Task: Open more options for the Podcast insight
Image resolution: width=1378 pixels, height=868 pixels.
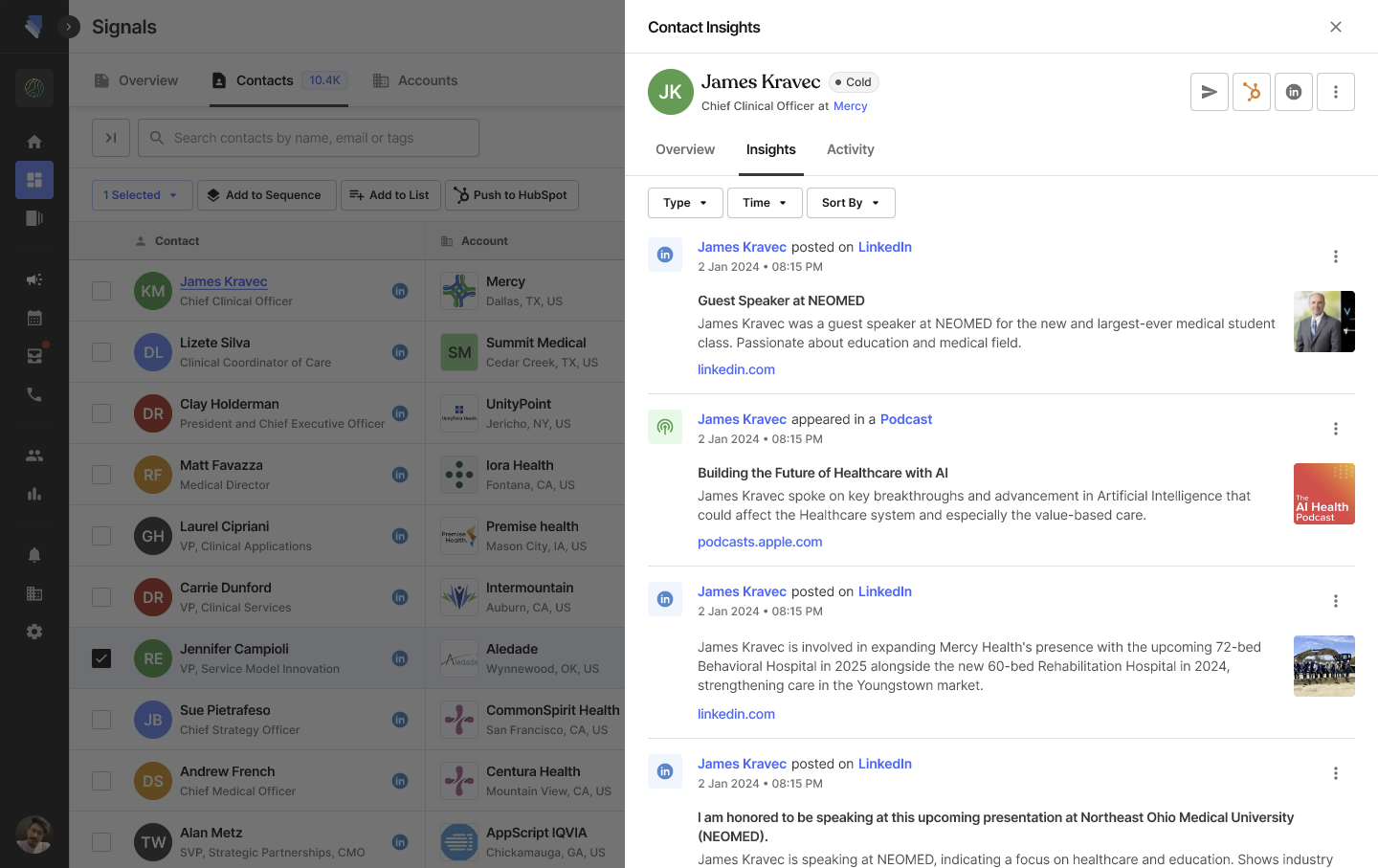Action: pyautogui.click(x=1335, y=429)
